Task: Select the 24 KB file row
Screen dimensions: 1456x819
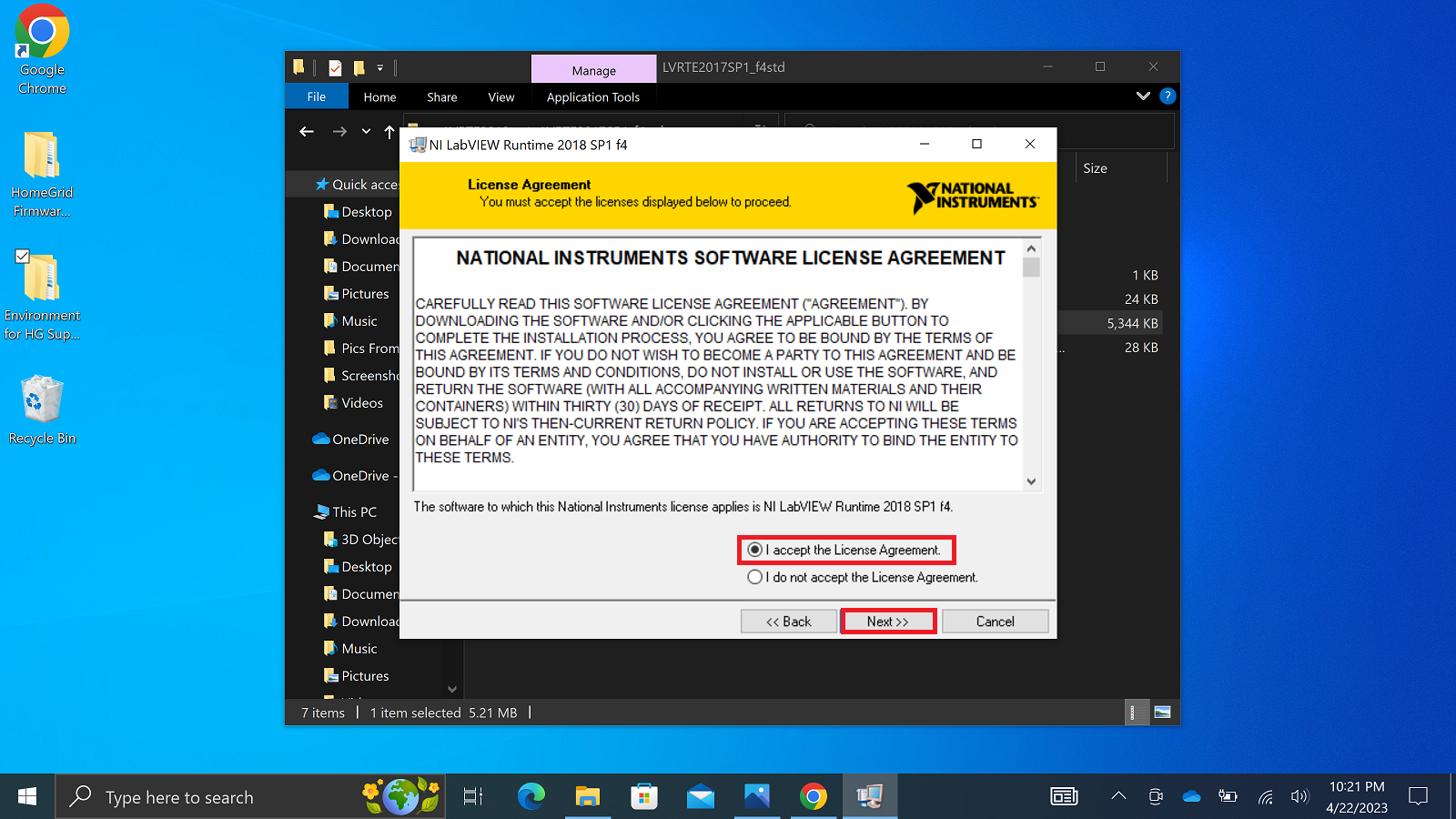Action: click(1110, 299)
